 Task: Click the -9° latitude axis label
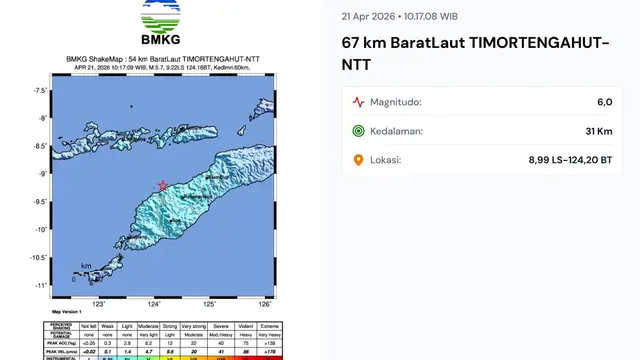tap(43, 174)
